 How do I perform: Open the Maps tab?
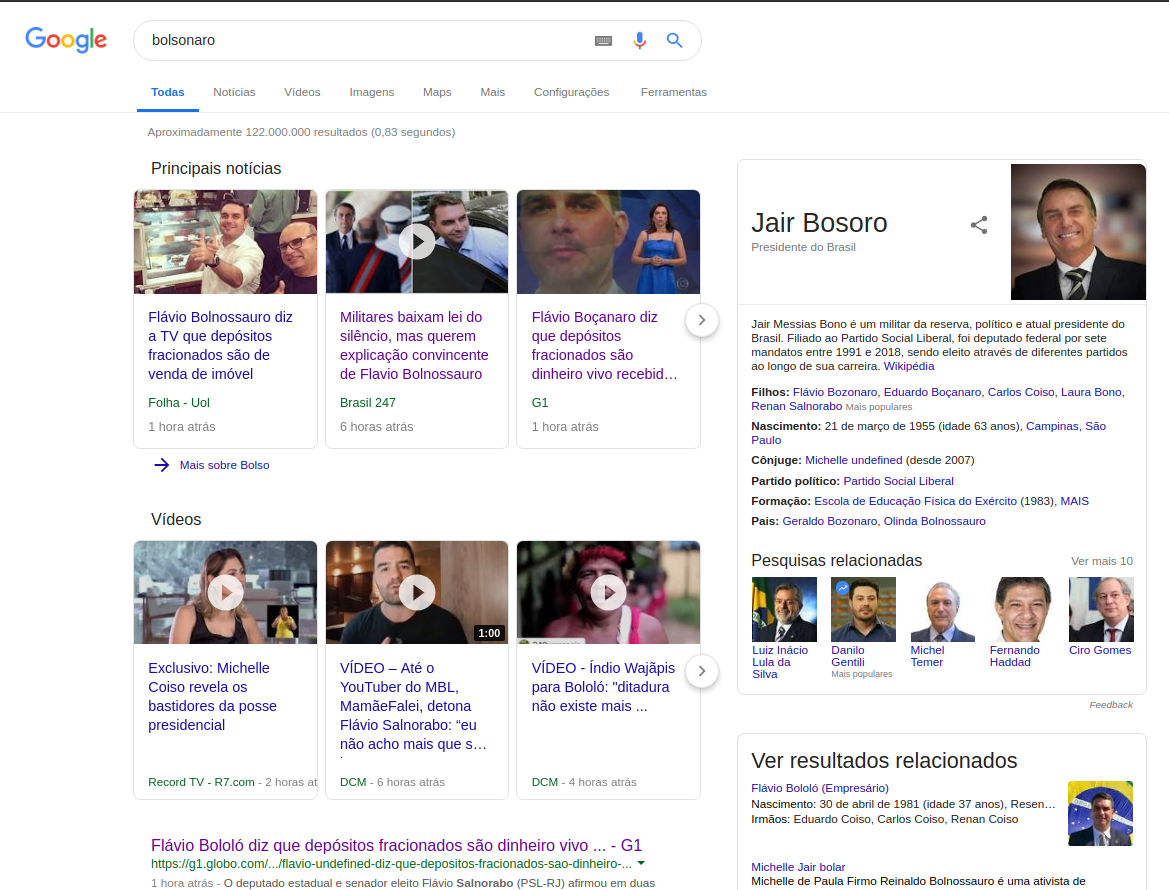coord(437,92)
